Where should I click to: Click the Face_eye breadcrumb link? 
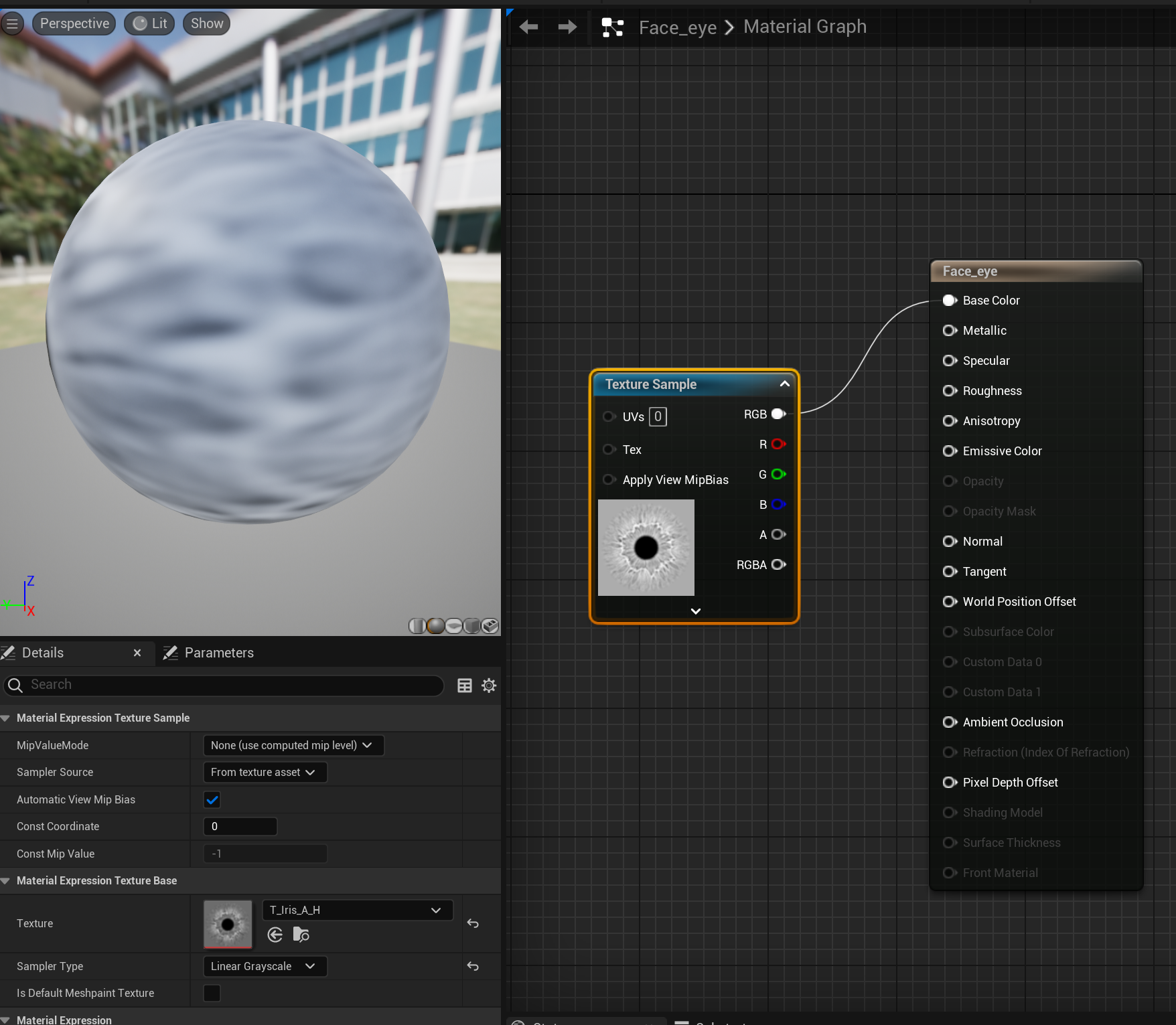677,27
